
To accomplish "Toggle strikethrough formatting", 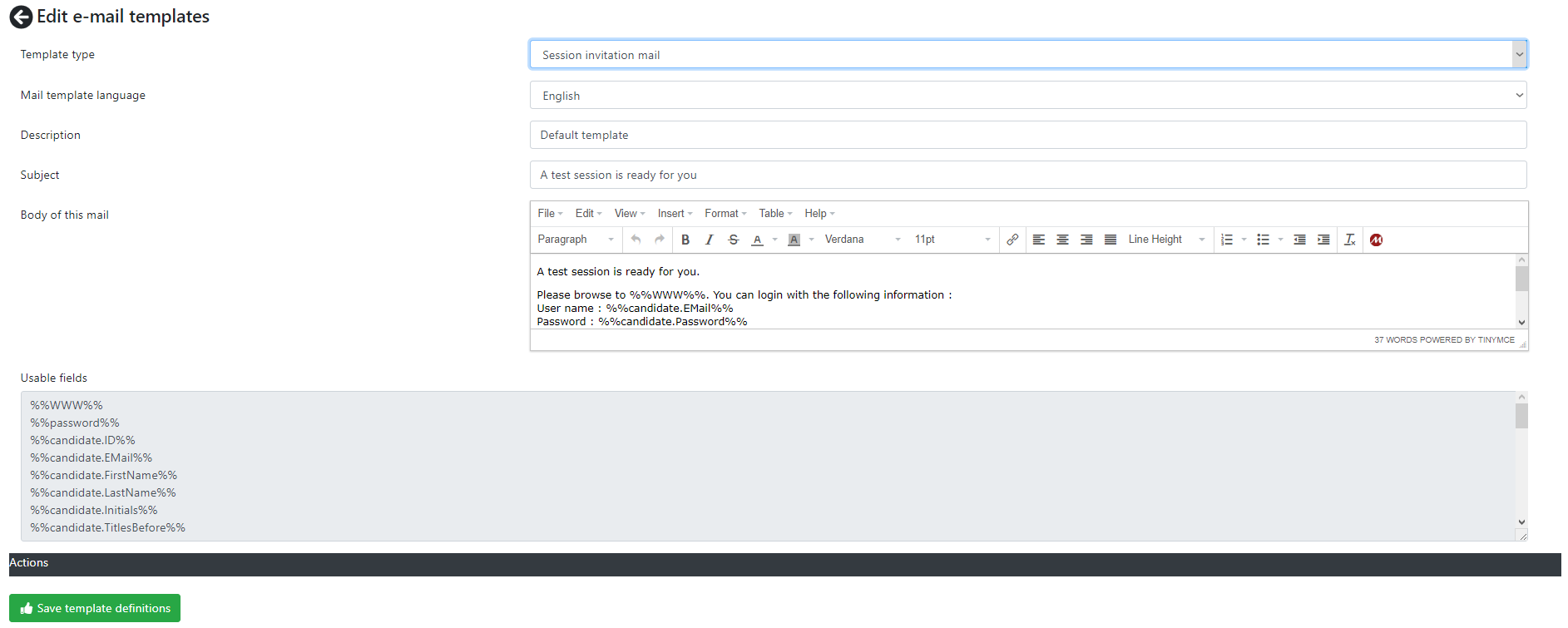I will [x=734, y=240].
